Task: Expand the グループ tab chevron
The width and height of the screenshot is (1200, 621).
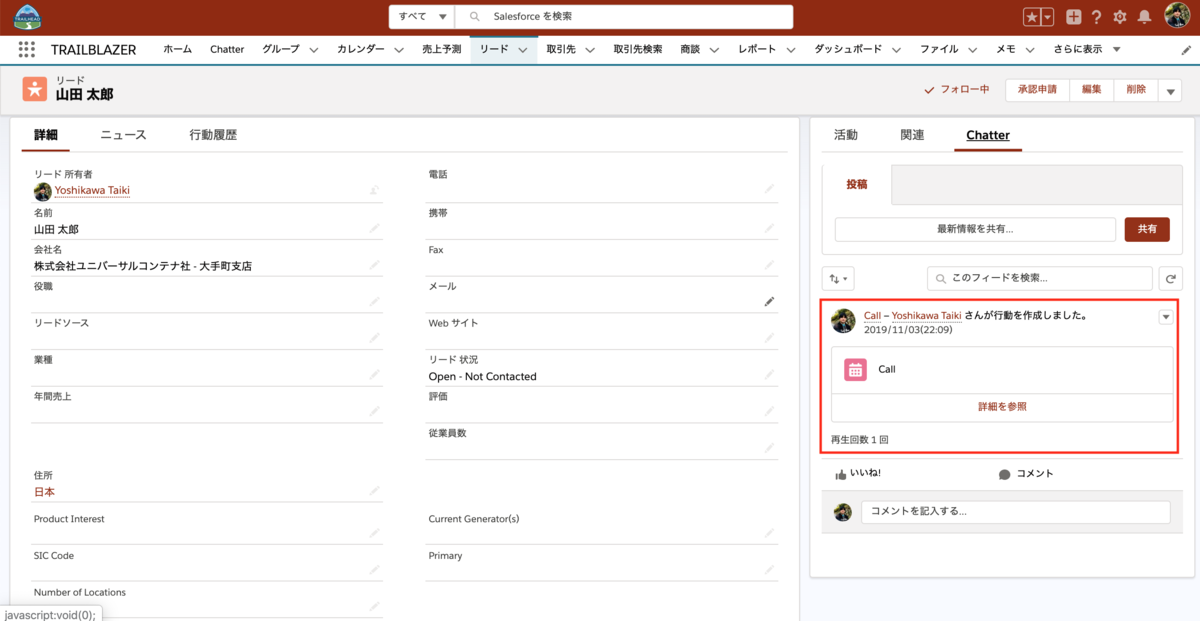Action: (313, 50)
